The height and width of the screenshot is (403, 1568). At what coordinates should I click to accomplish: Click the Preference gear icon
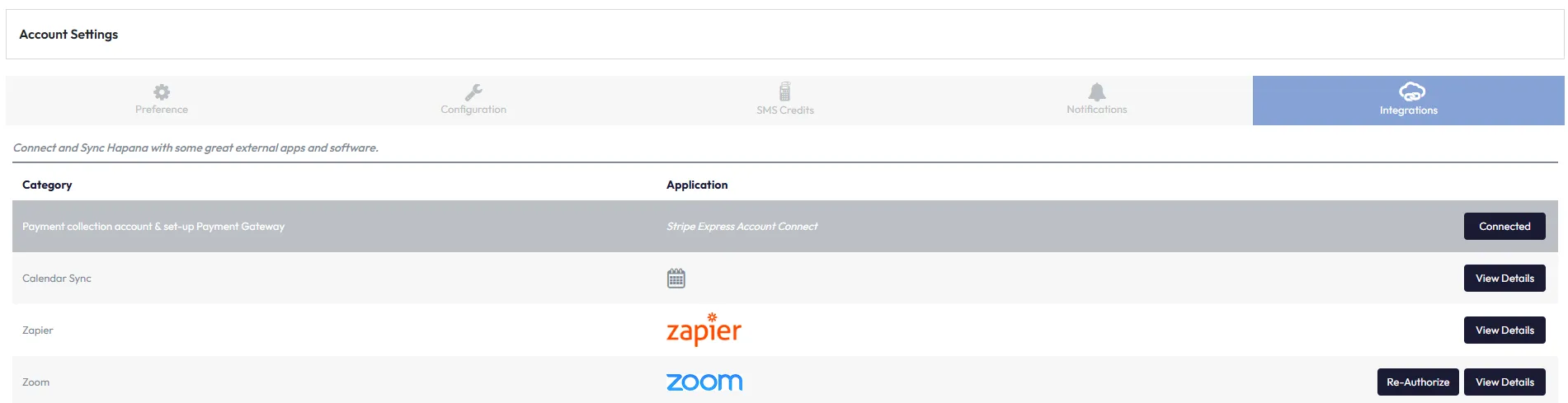(162, 91)
